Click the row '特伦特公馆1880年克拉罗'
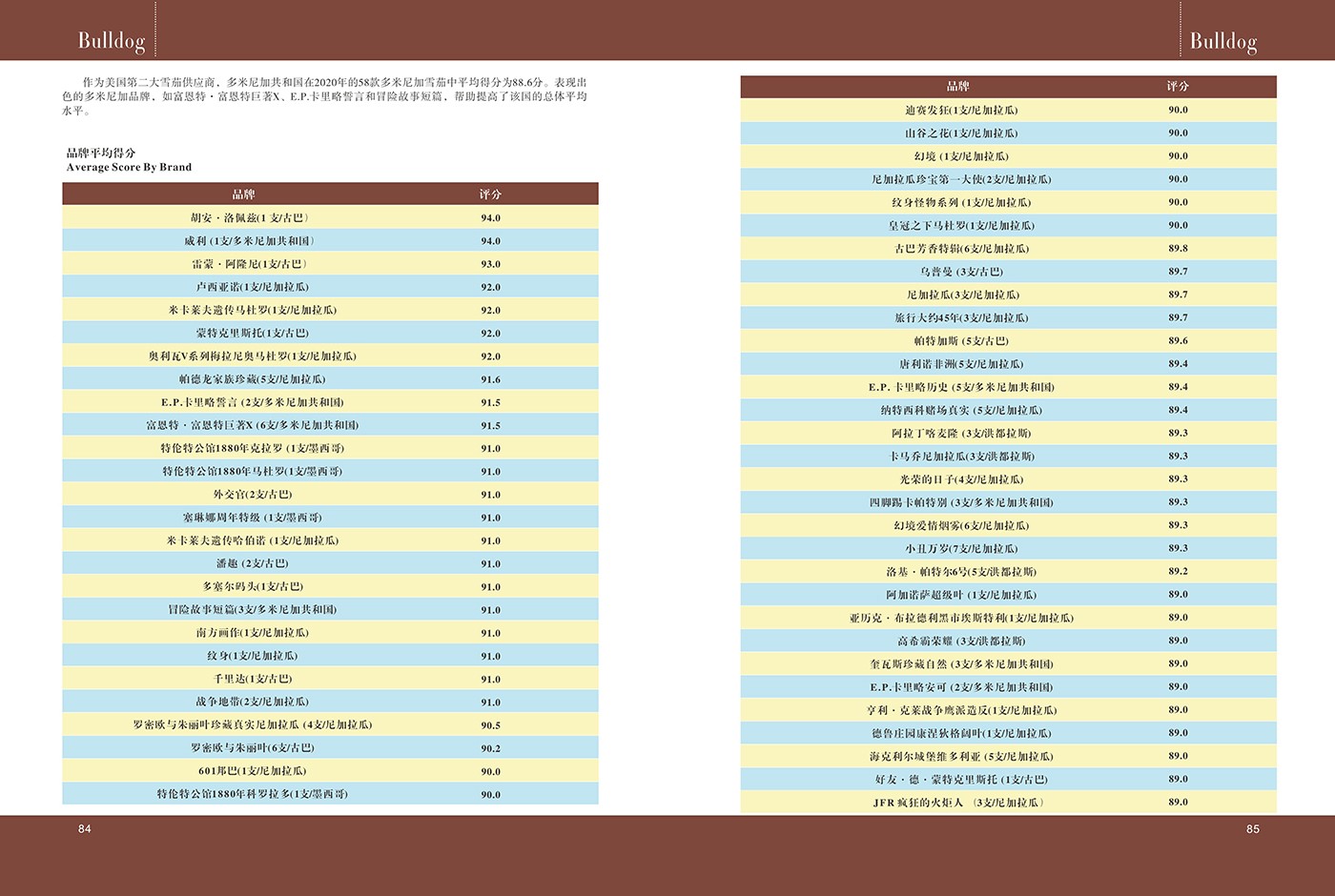This screenshot has height=896, width=1335. (330, 448)
